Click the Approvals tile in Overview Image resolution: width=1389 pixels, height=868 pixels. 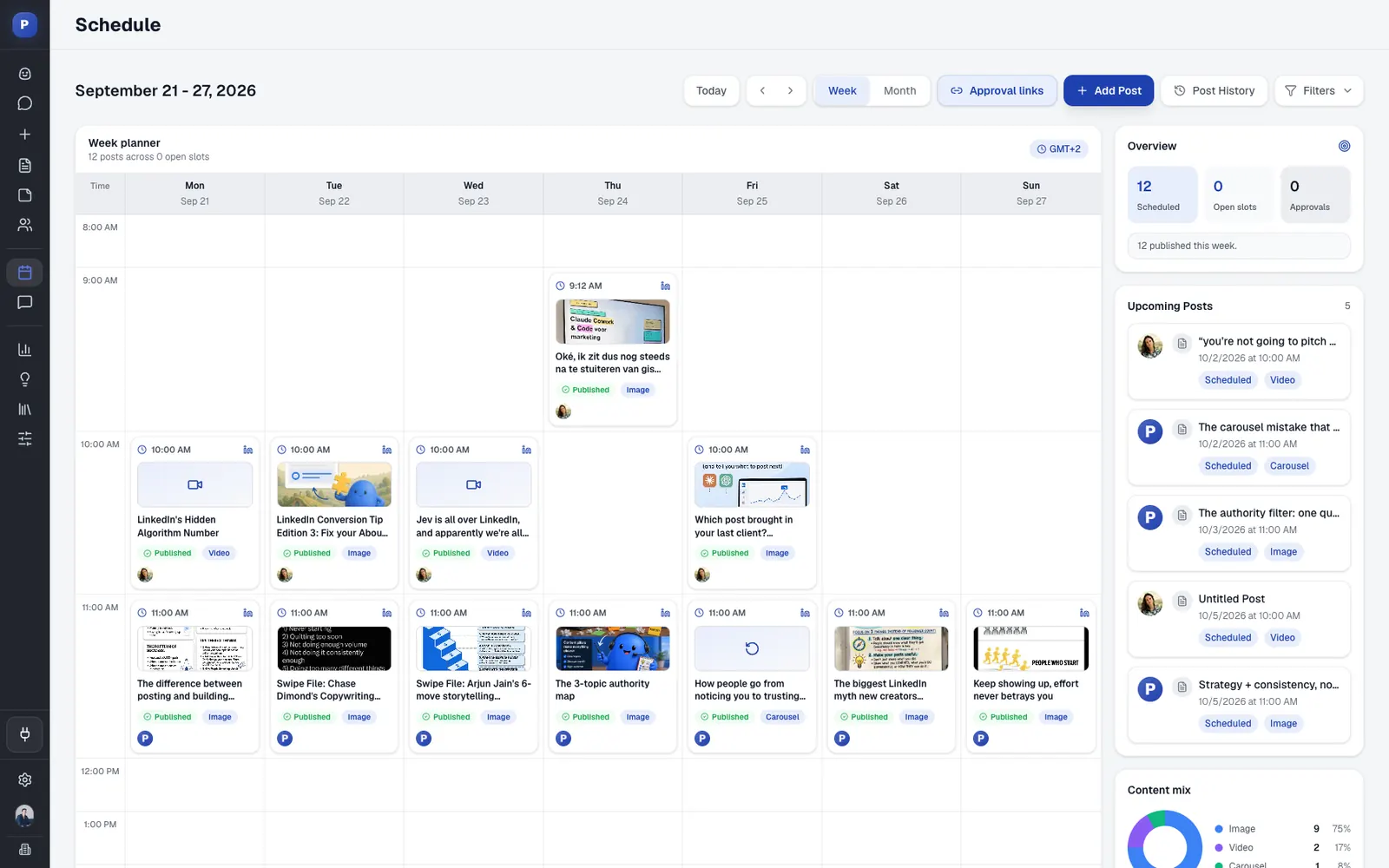(x=1314, y=194)
